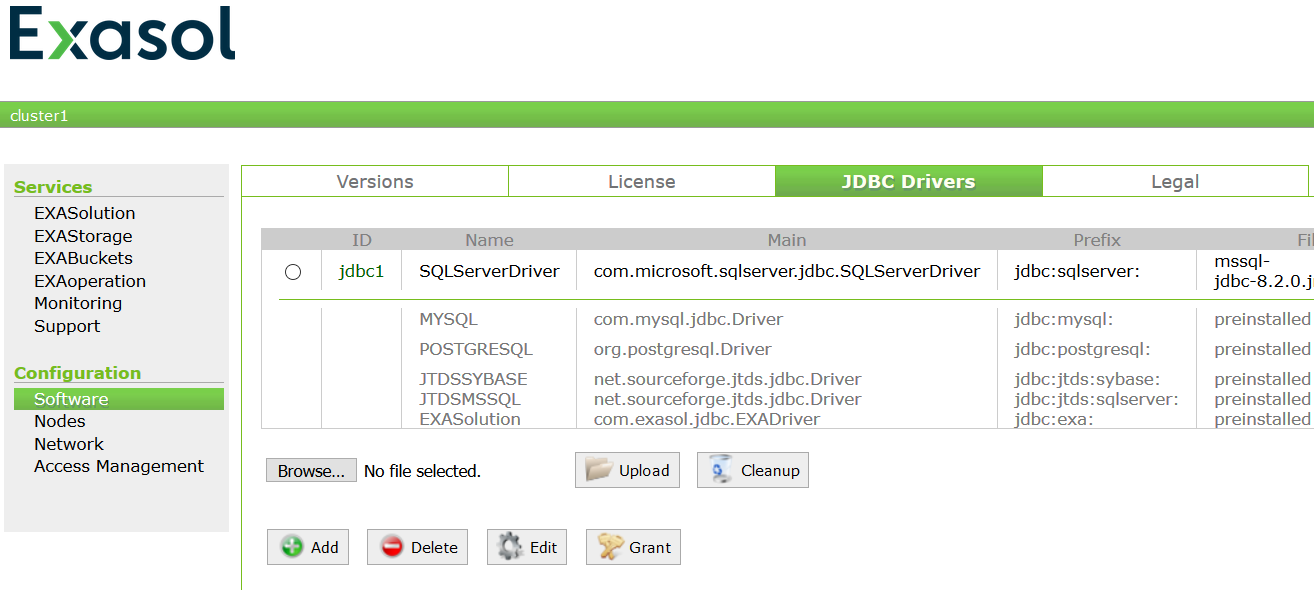
Task: Click the jdbc:mysql: prefix
Action: coord(1064,320)
